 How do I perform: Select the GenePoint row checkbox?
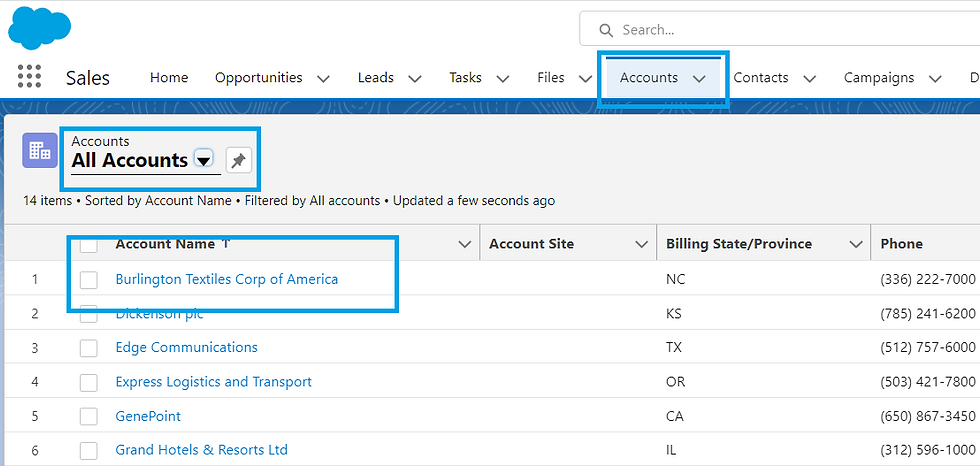[x=89, y=417]
